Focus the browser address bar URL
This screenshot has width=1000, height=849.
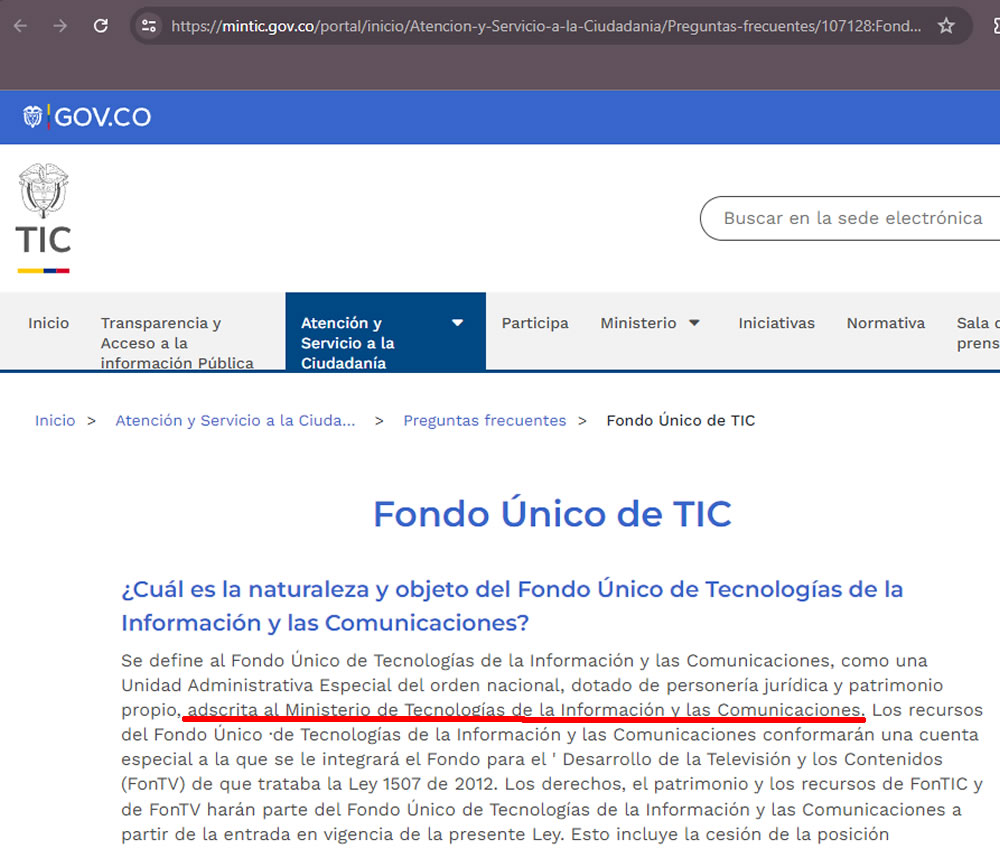pos(546,26)
